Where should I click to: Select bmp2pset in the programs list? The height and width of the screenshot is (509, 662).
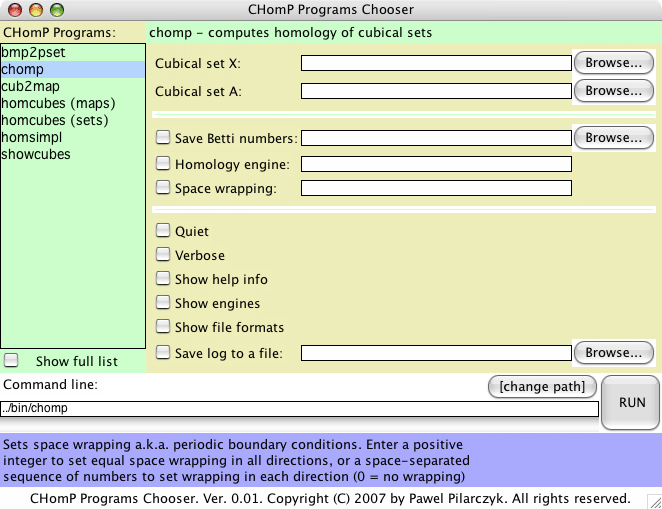pos(73,52)
